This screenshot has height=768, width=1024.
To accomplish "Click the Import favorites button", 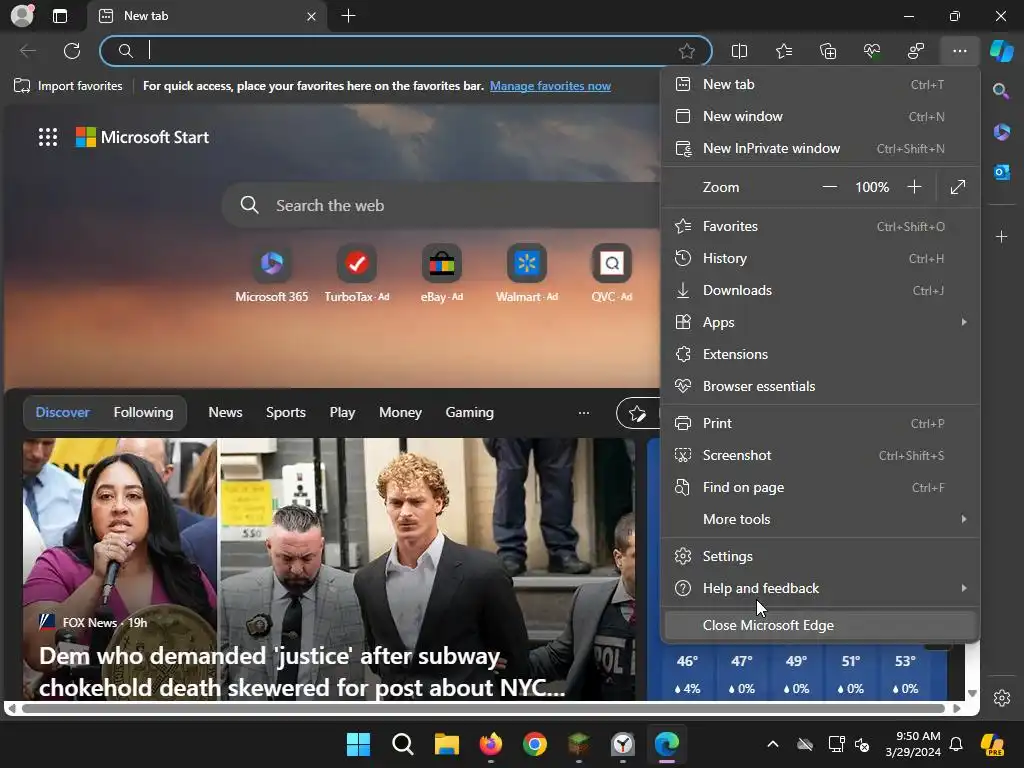I will (69, 86).
